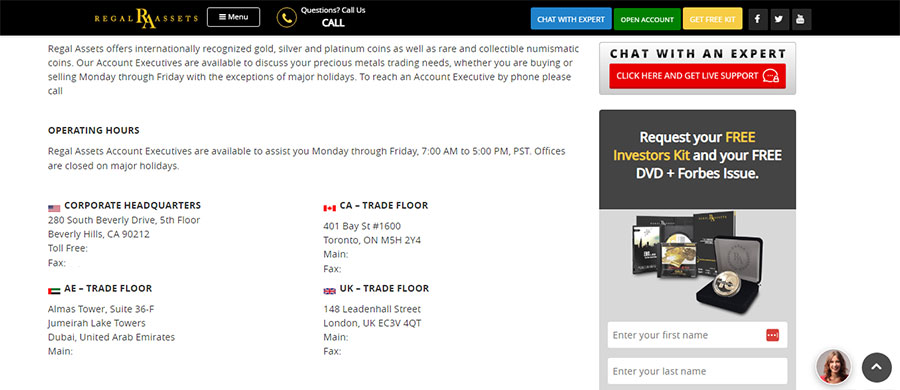Open the Facebook page icon
This screenshot has width=900, height=390.
[758, 19]
